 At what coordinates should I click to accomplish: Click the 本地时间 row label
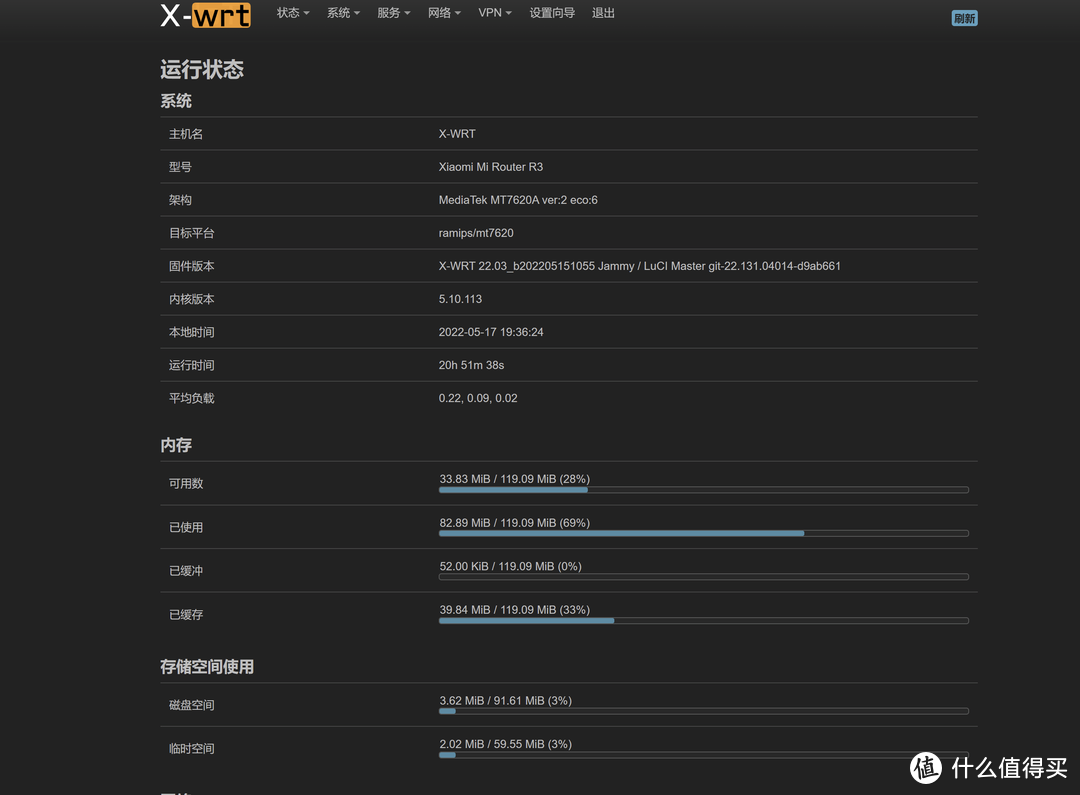click(x=191, y=332)
